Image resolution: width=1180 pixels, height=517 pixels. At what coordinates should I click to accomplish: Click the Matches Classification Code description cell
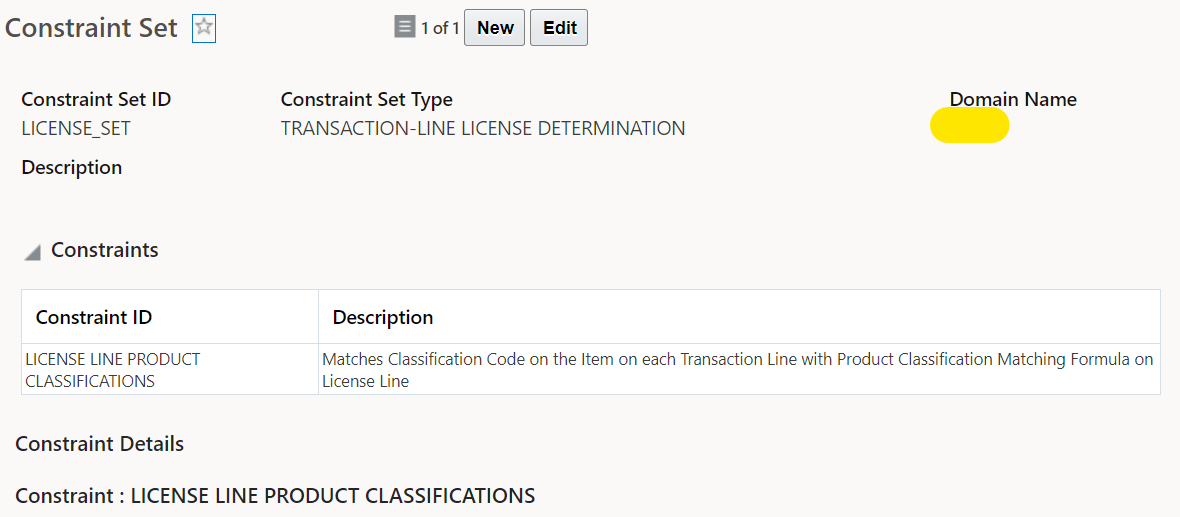pos(738,370)
